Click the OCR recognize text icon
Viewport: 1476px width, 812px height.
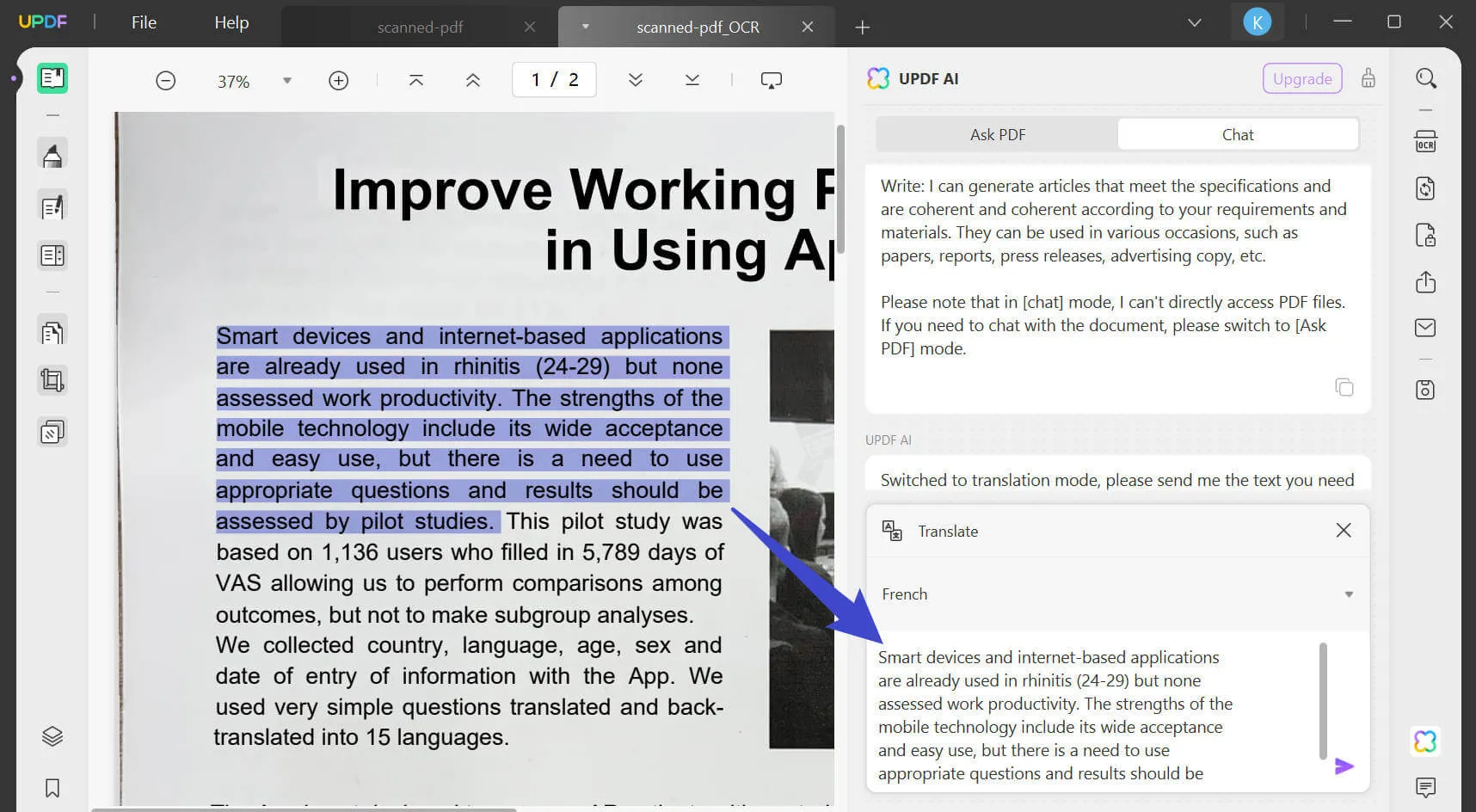(1426, 141)
